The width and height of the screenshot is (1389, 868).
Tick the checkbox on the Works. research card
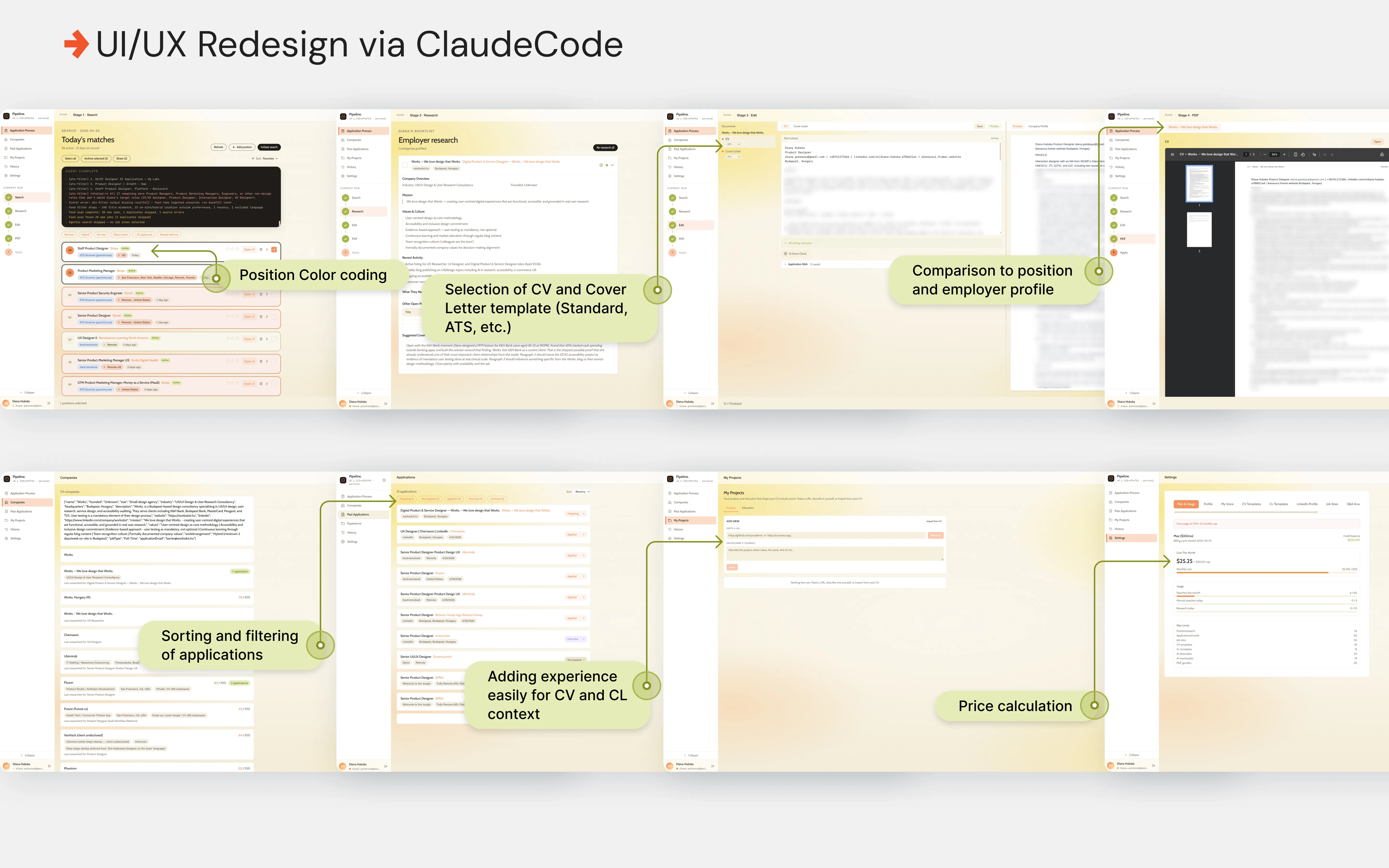405,165
